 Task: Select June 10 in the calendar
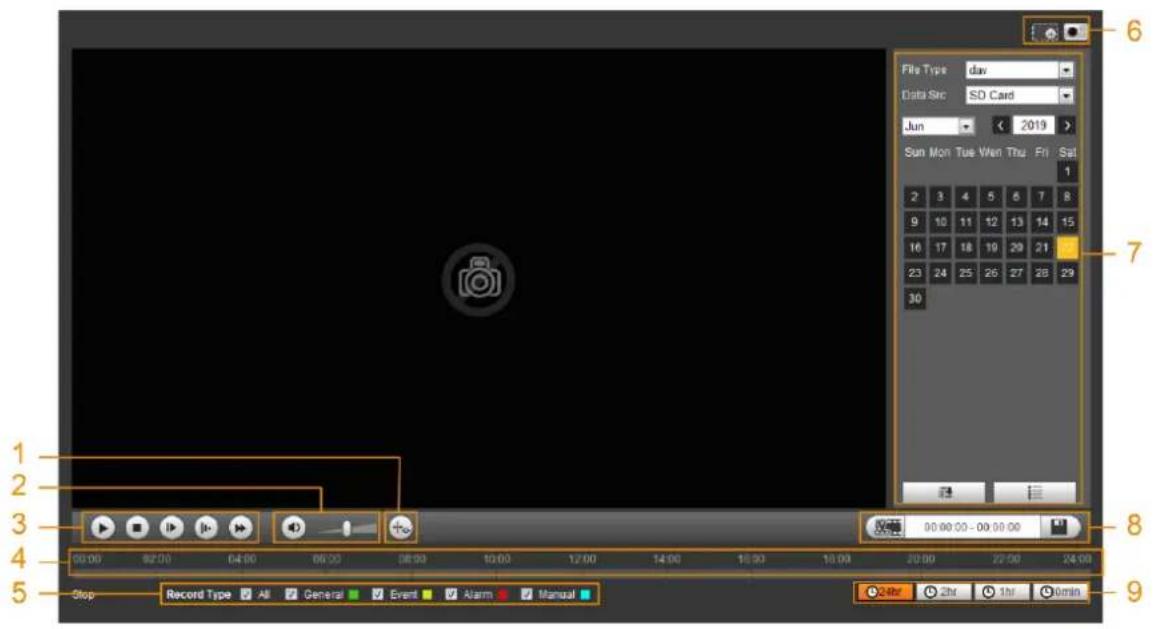940,222
